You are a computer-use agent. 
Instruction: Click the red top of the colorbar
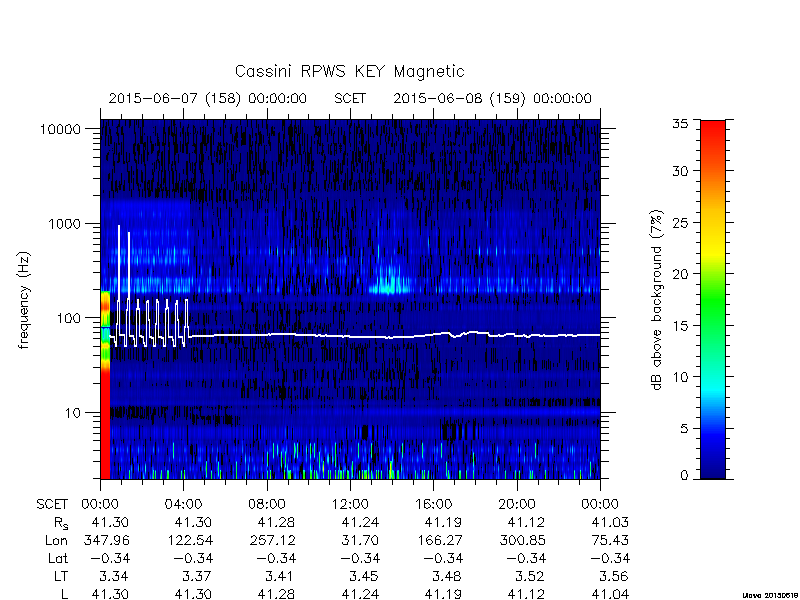(x=713, y=134)
